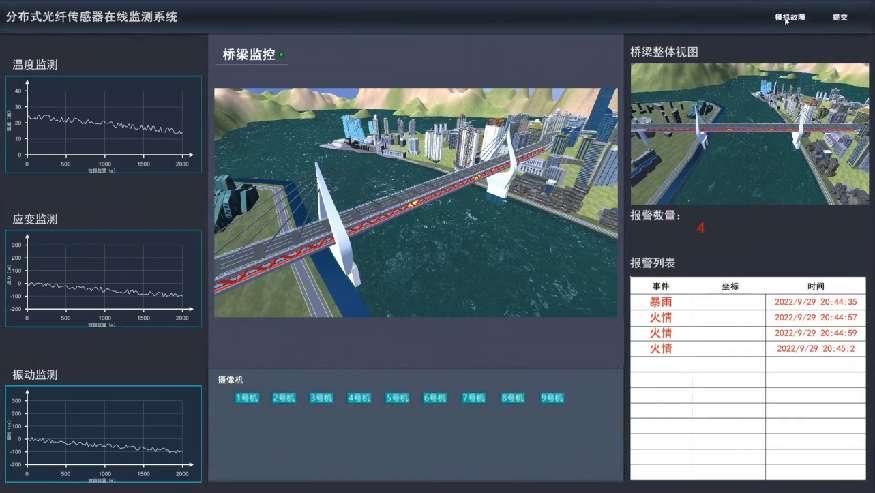Screen dimensions: 875x493
Task: Open the menu item left of 历史
Action: (x=789, y=17)
